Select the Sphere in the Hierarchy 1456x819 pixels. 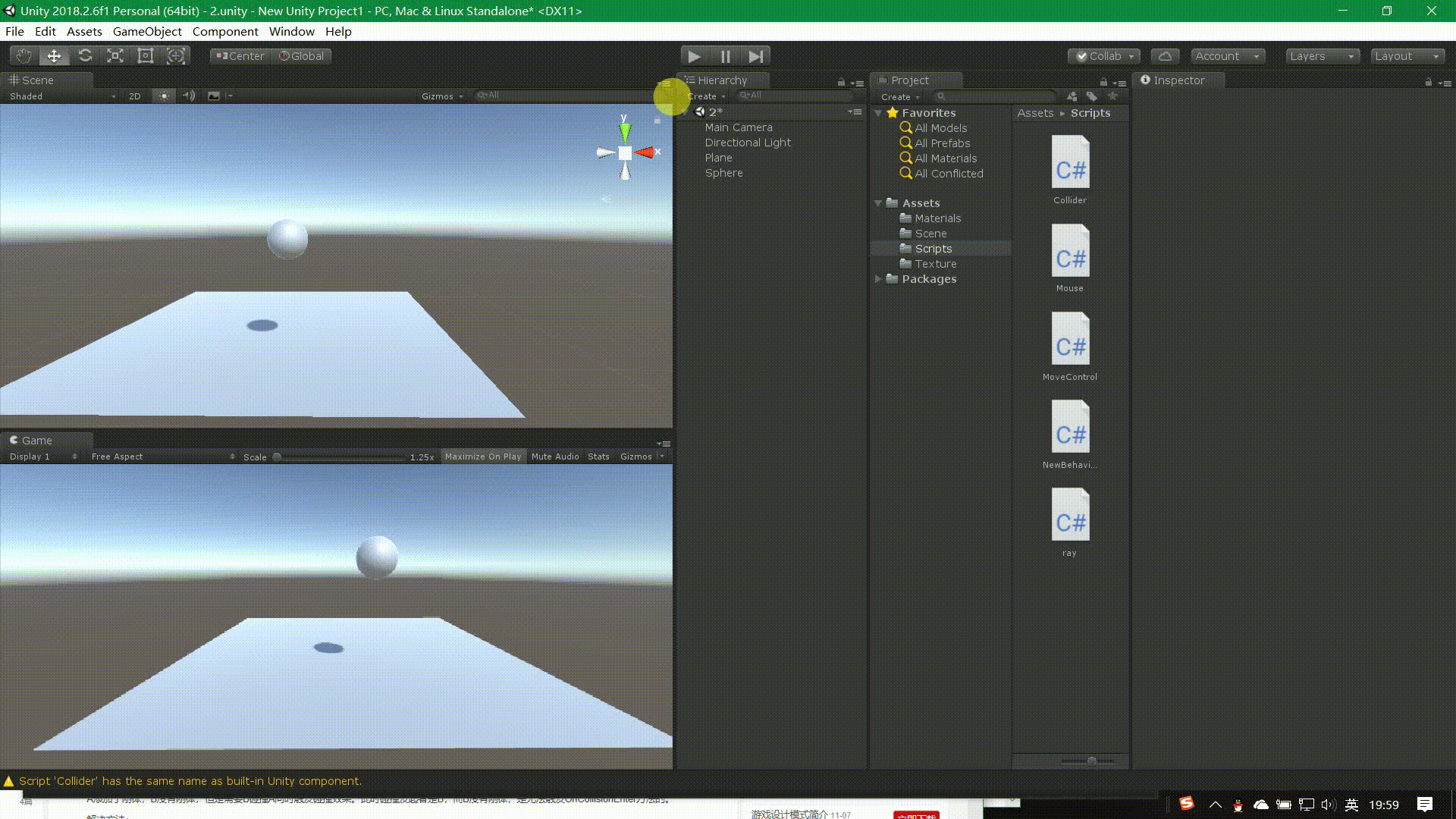tap(723, 173)
